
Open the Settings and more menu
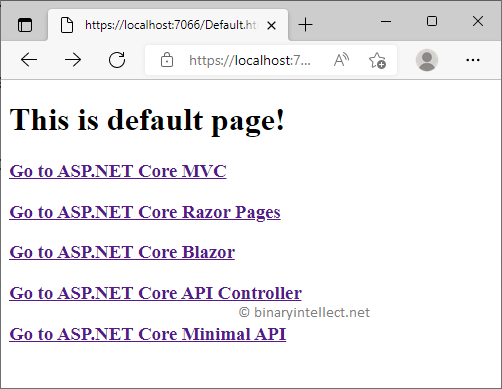[x=473, y=60]
